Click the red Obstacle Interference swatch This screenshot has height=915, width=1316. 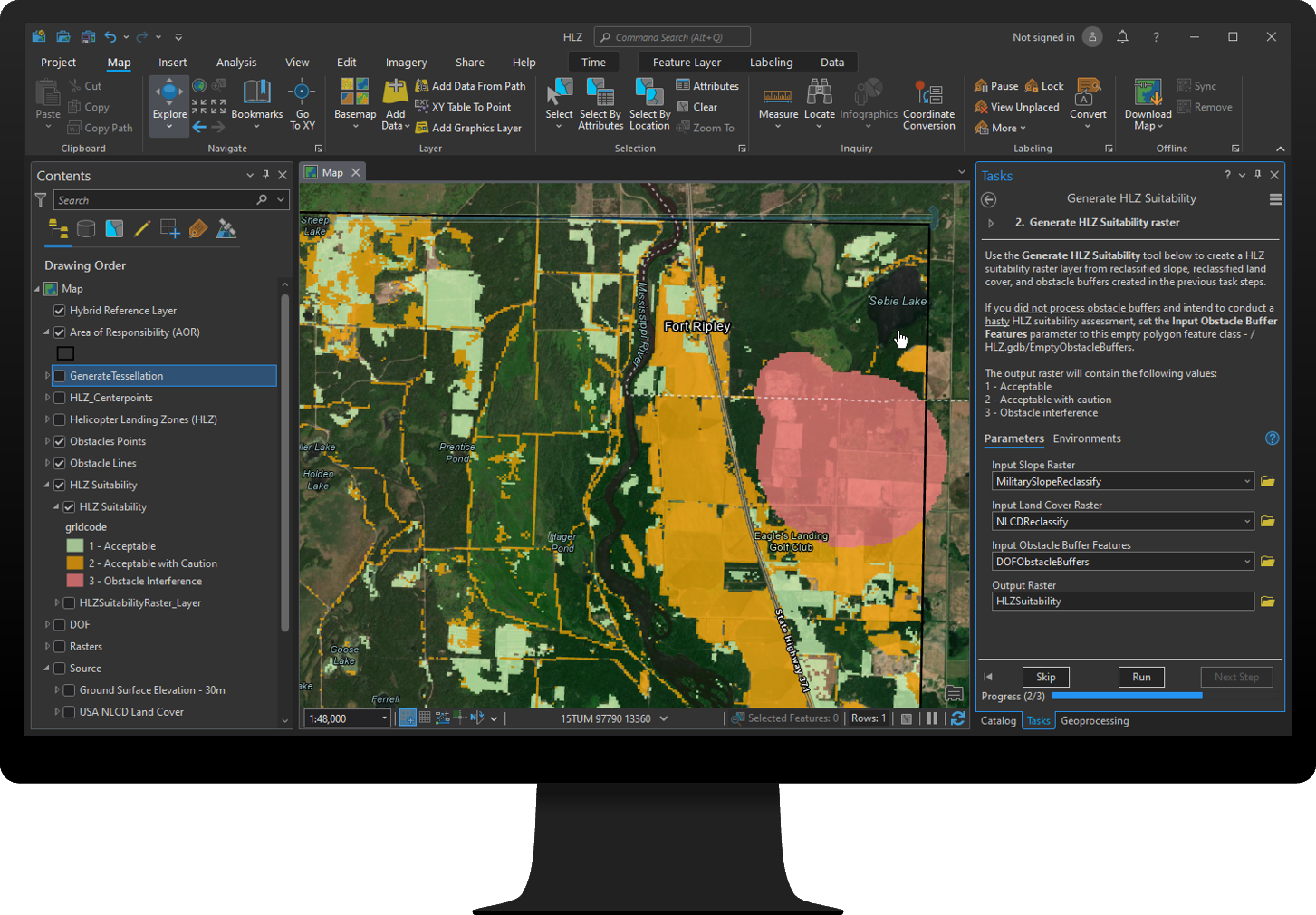pyautogui.click(x=75, y=581)
